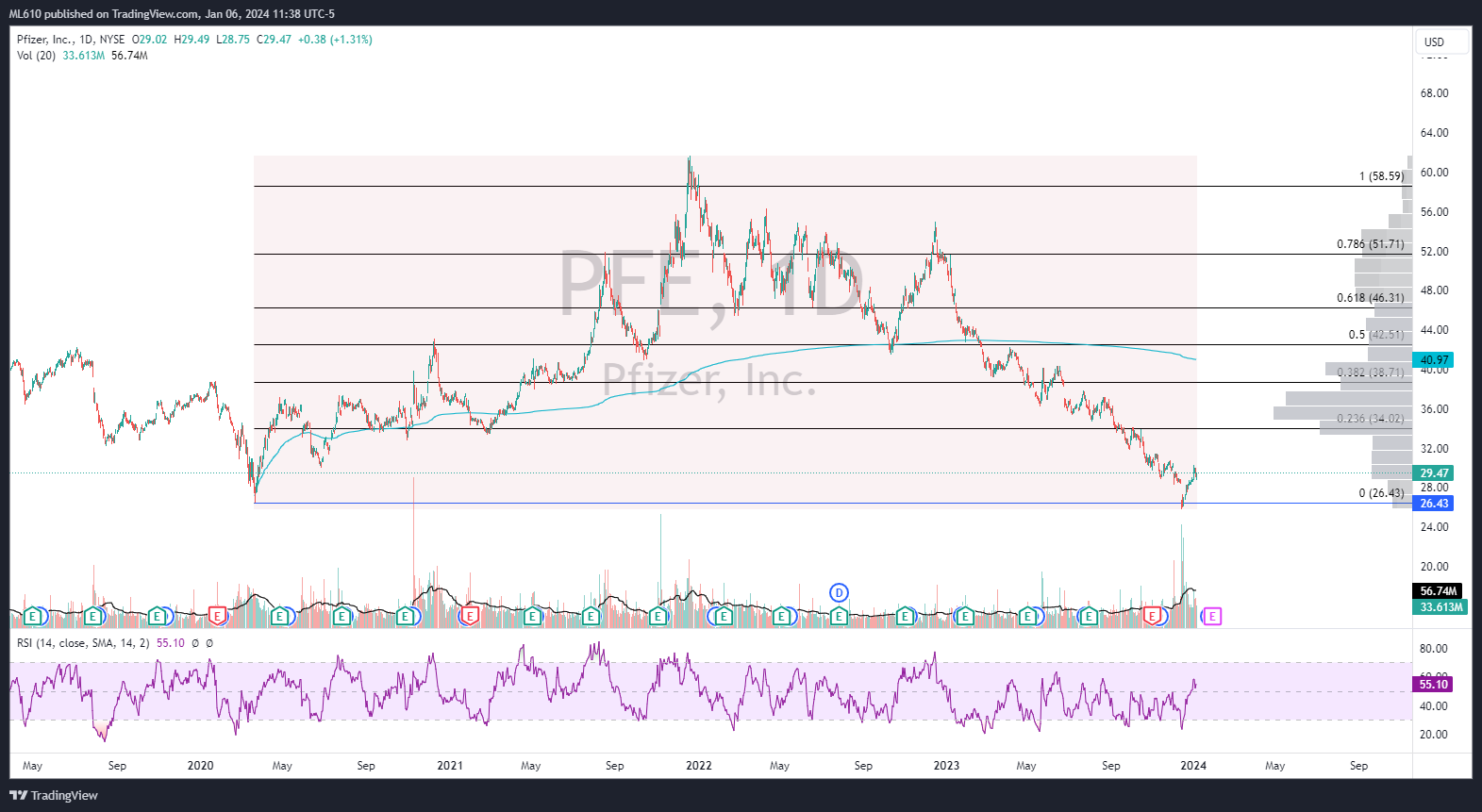Click the +0.38 (+1.31%) change value
1482x812 pixels.
(335, 40)
